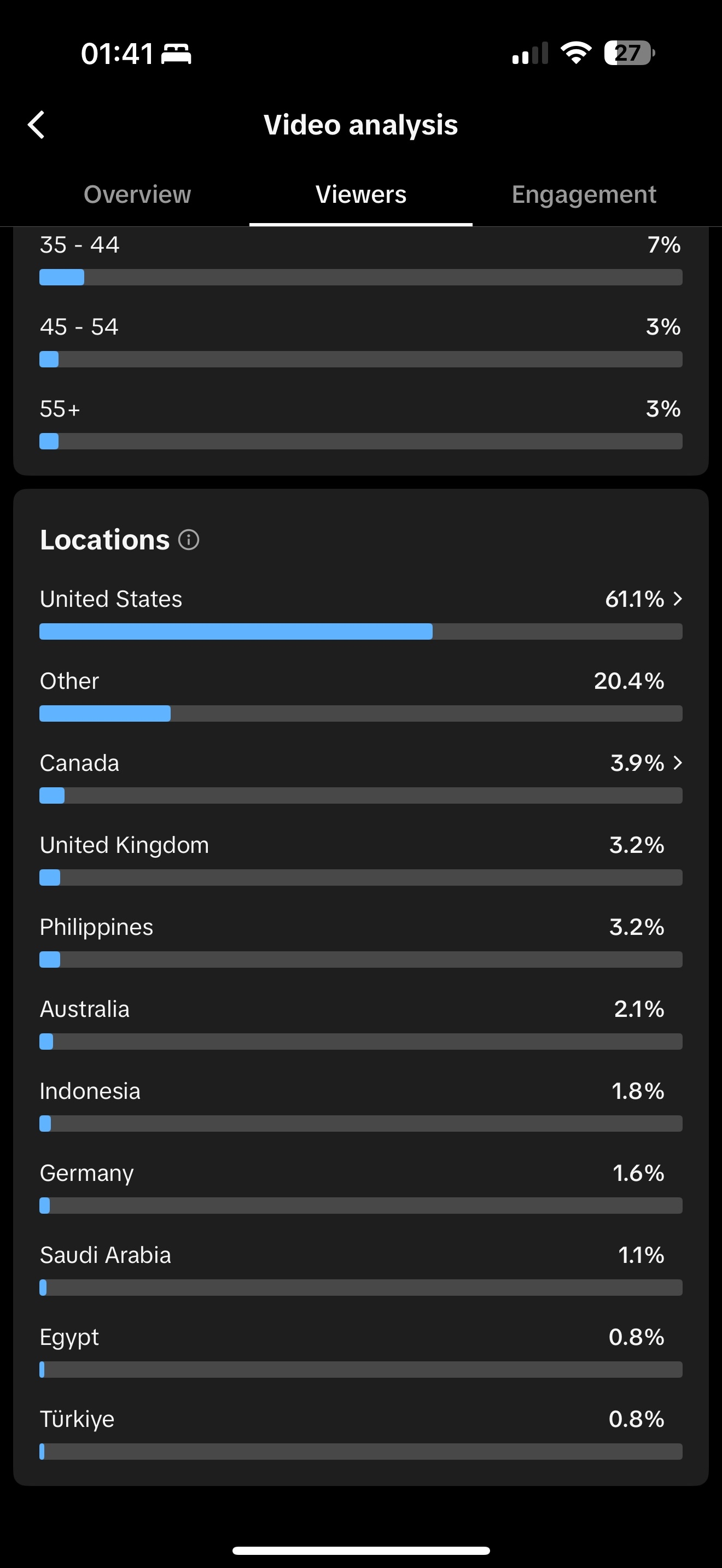Viewport: 722px width, 1568px height.
Task: Tap the cellular signal bars icon
Action: pyautogui.click(x=529, y=54)
